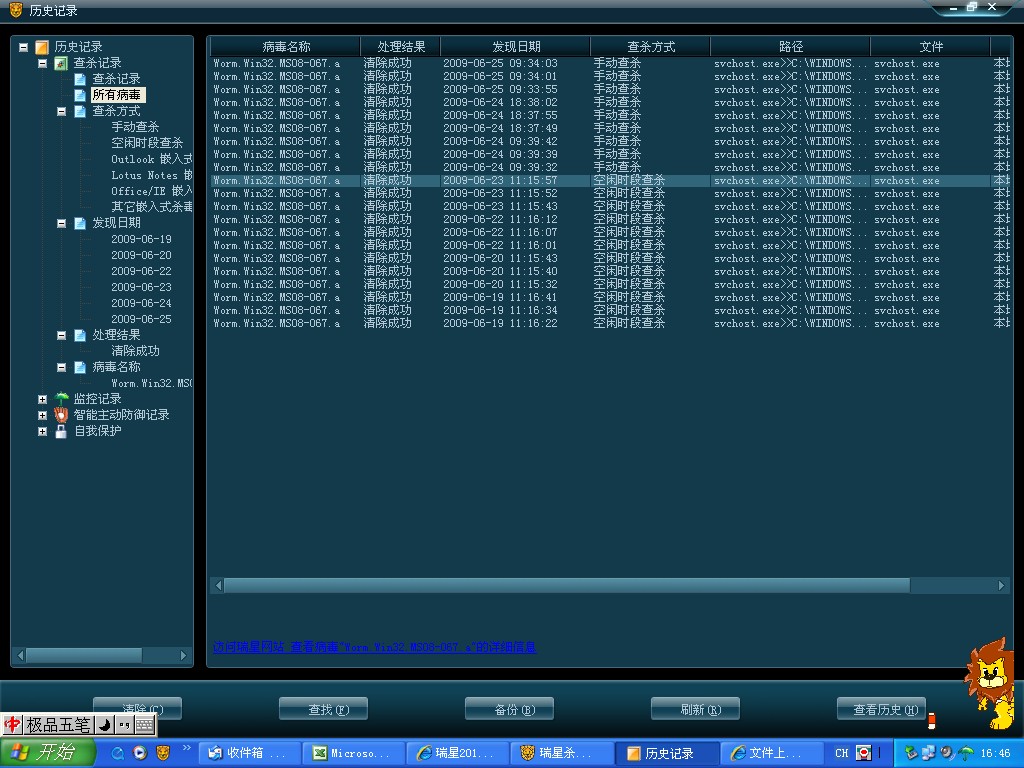Sort by 处理结果 column header
The height and width of the screenshot is (768, 1024).
tap(400, 47)
